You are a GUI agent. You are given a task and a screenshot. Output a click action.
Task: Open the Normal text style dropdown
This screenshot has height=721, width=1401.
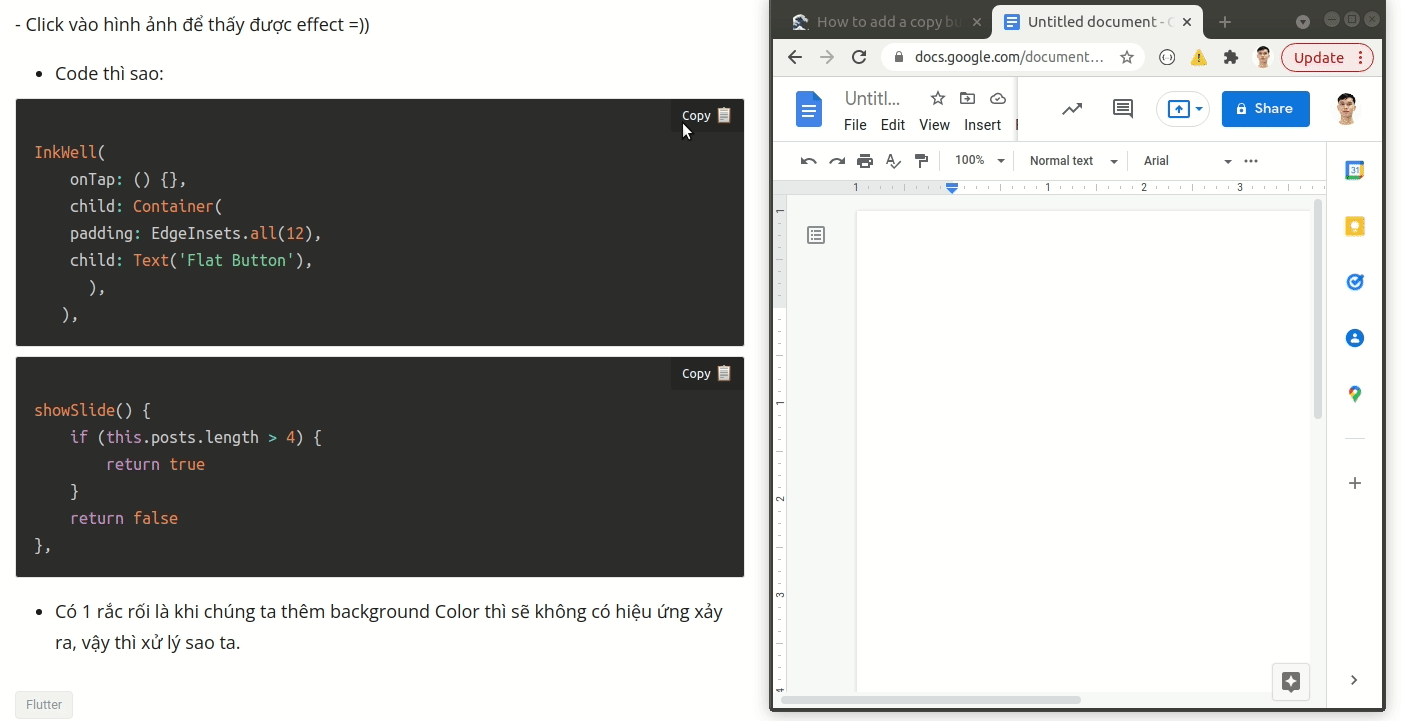click(x=1072, y=161)
